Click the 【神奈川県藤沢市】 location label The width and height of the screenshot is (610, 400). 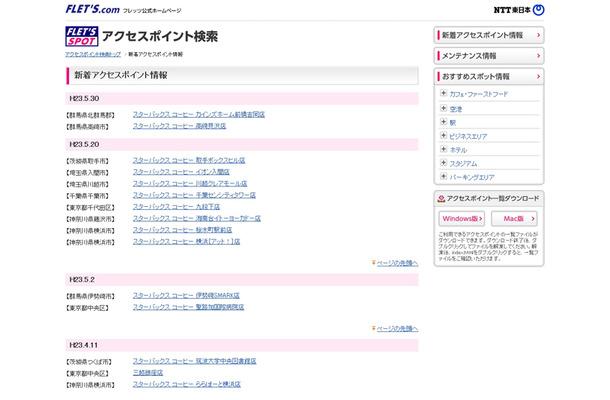(x=91, y=219)
